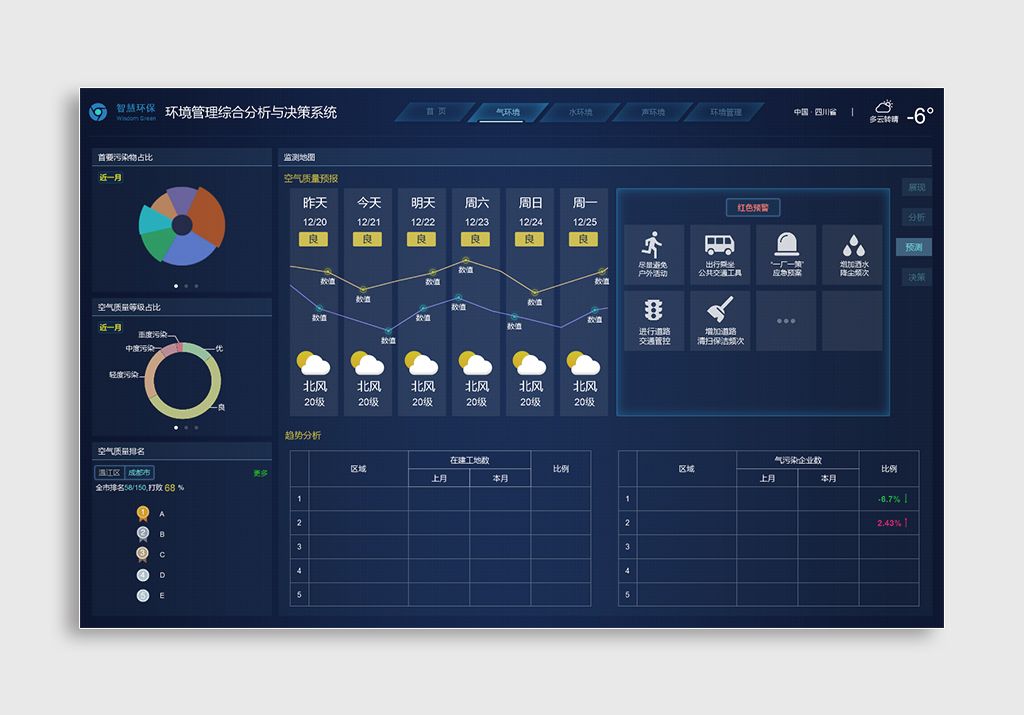Click the 更多 link in 空气质量排名
The height and width of the screenshot is (715, 1024).
coord(260,473)
